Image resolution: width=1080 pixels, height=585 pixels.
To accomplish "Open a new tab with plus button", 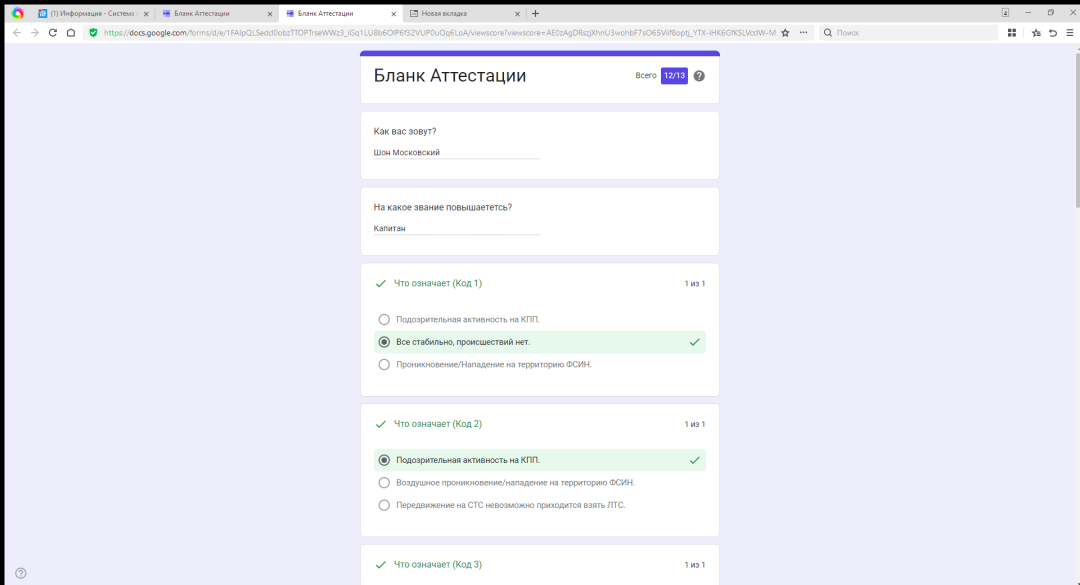I will pyautogui.click(x=535, y=13).
